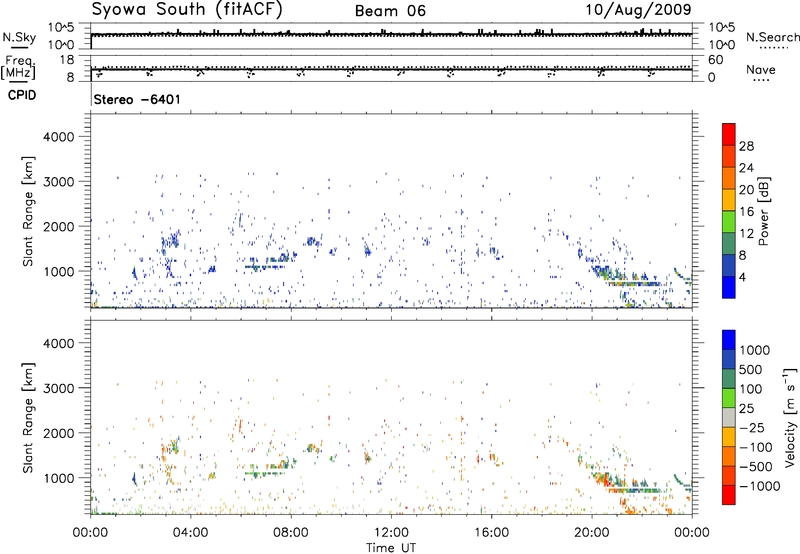The image size is (800, 554).
Task: Pick the red top segment of power colorbar
Action: pos(729,134)
